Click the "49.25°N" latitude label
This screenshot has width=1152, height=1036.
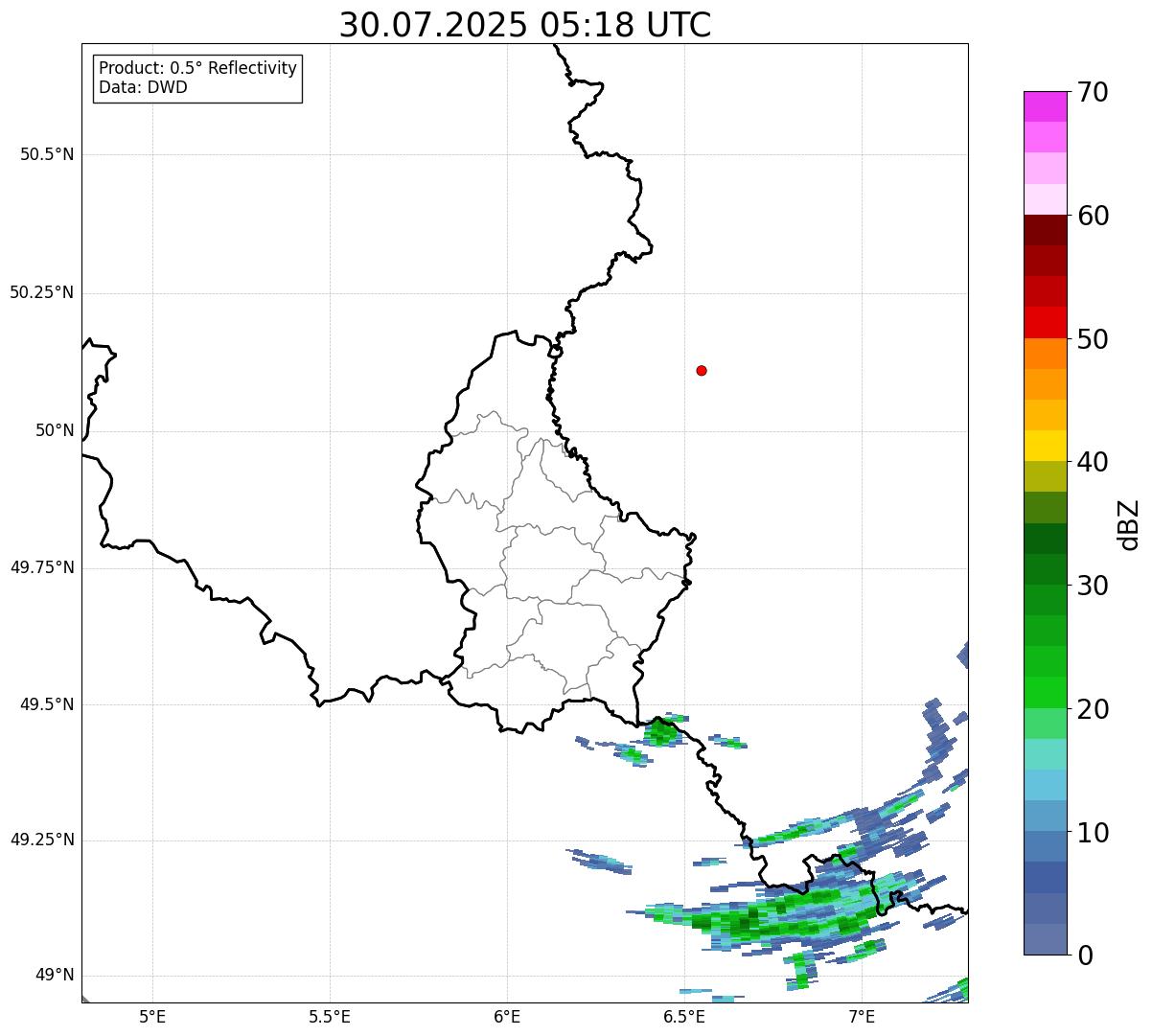[41, 840]
